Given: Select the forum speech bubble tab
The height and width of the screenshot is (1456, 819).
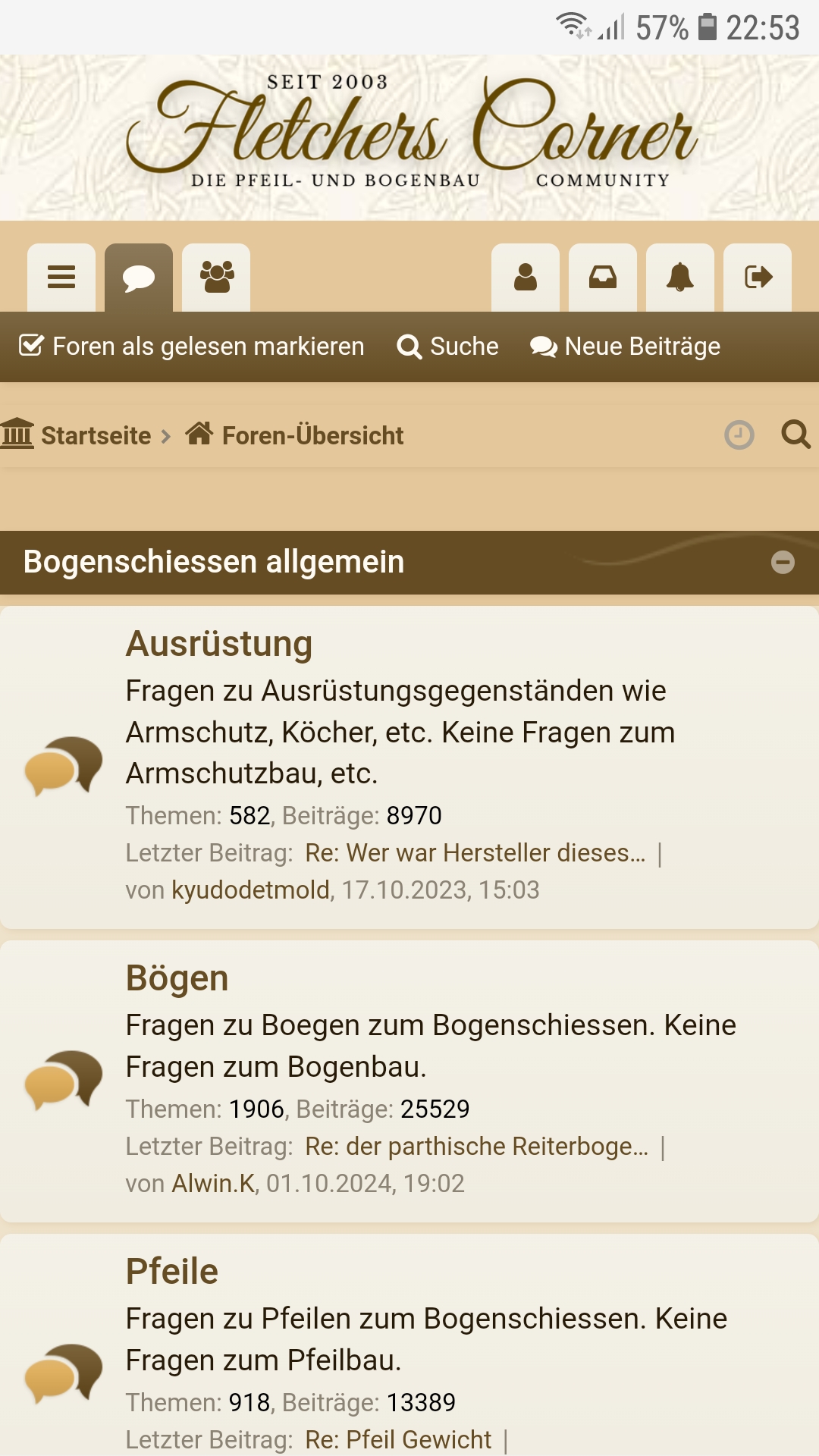Looking at the screenshot, I should pos(139,278).
